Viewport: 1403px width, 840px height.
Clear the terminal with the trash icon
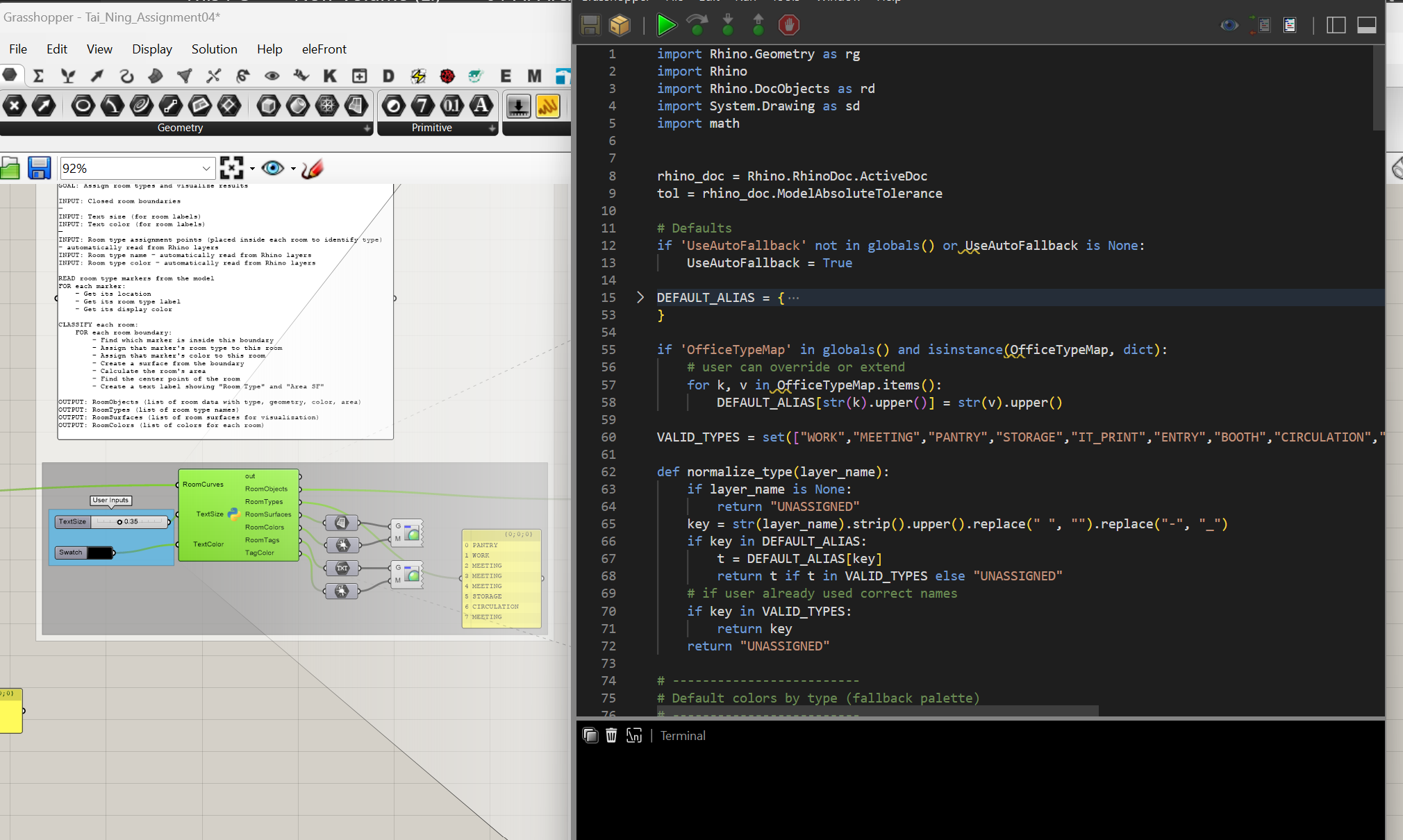[611, 735]
